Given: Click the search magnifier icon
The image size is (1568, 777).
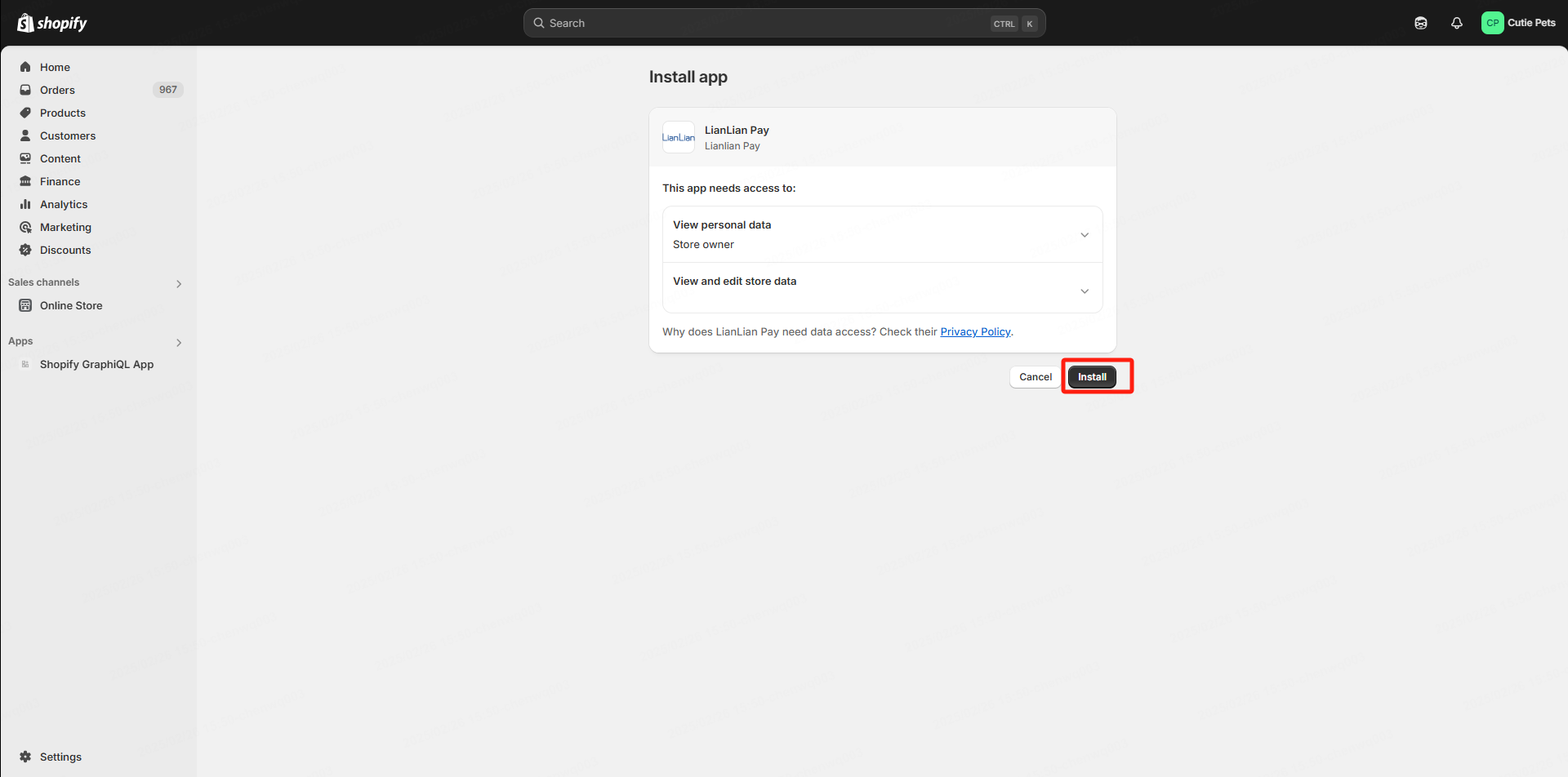Looking at the screenshot, I should (539, 23).
